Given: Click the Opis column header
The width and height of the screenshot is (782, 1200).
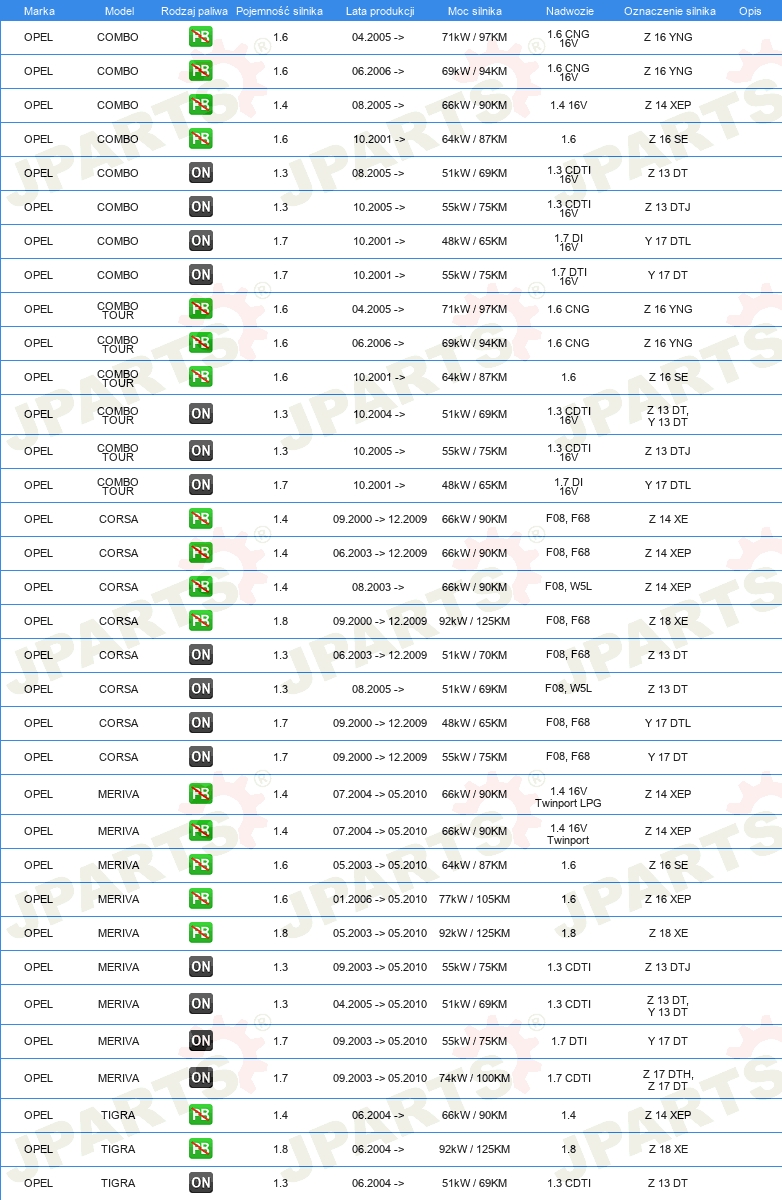Looking at the screenshot, I should pyautogui.click(x=749, y=10).
